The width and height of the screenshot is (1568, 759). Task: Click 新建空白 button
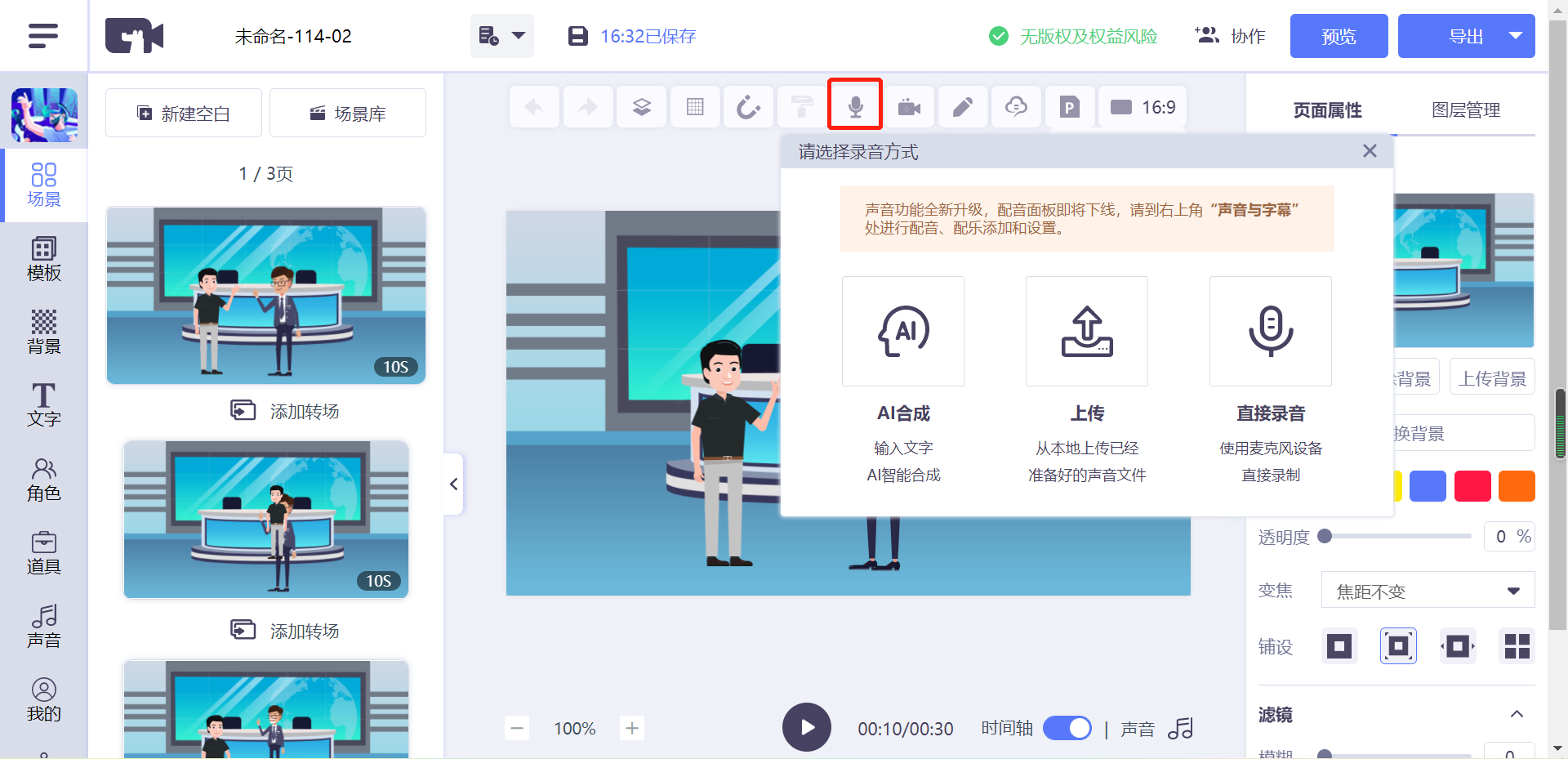pos(184,113)
